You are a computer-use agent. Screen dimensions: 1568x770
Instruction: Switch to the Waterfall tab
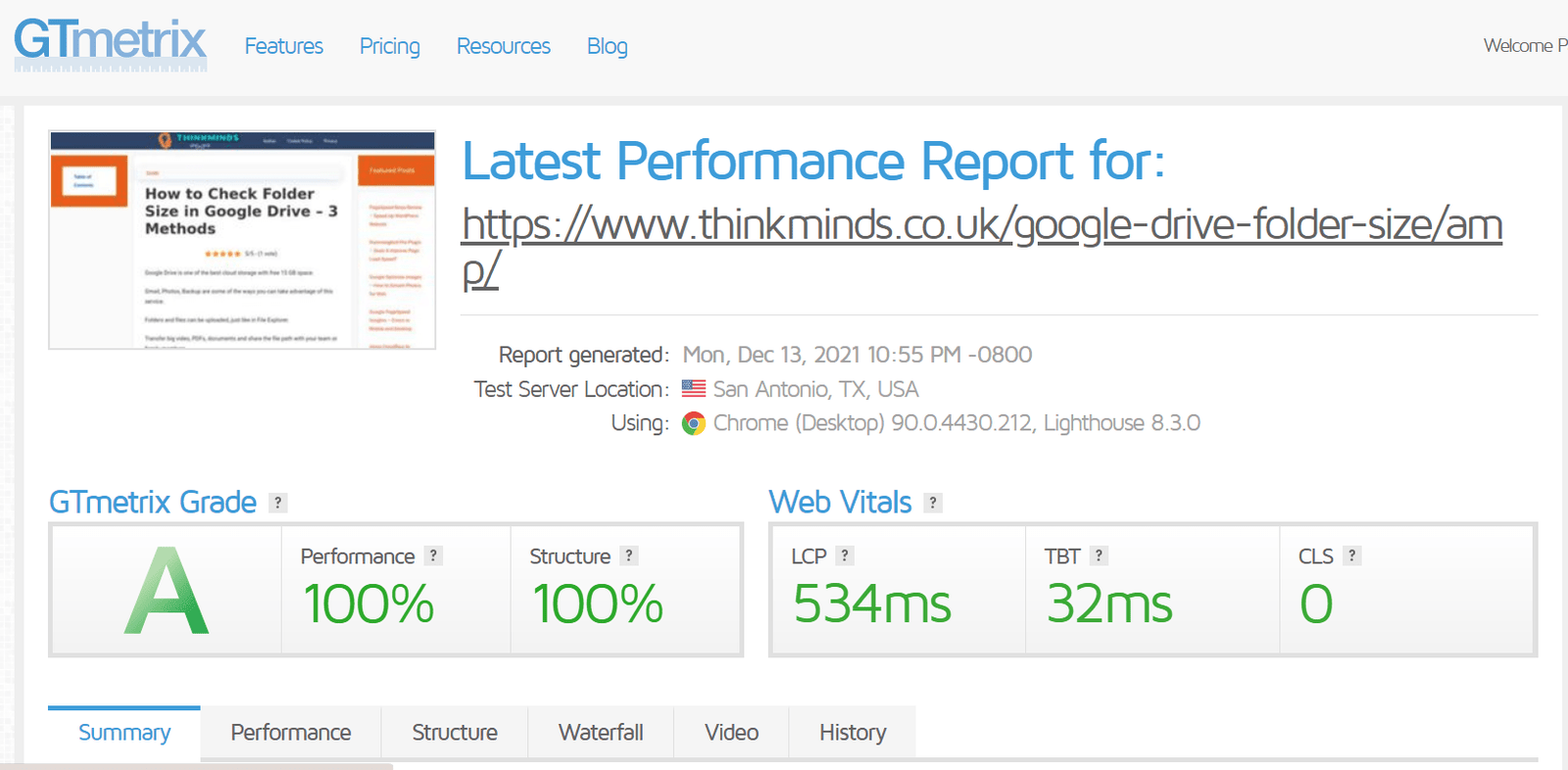[x=601, y=733]
